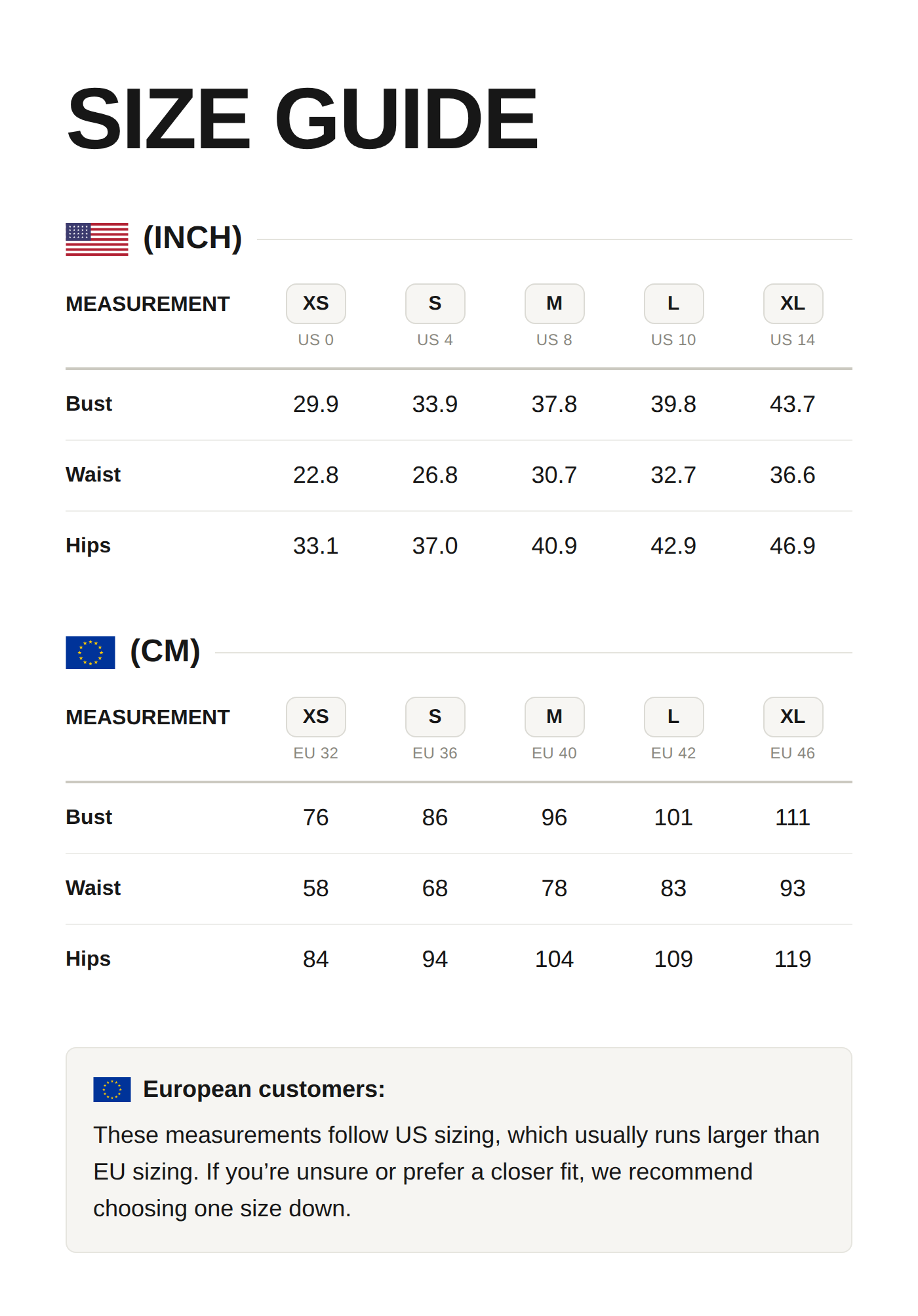Click the (CM) section heading
The height and width of the screenshot is (1316, 918).
(165, 651)
